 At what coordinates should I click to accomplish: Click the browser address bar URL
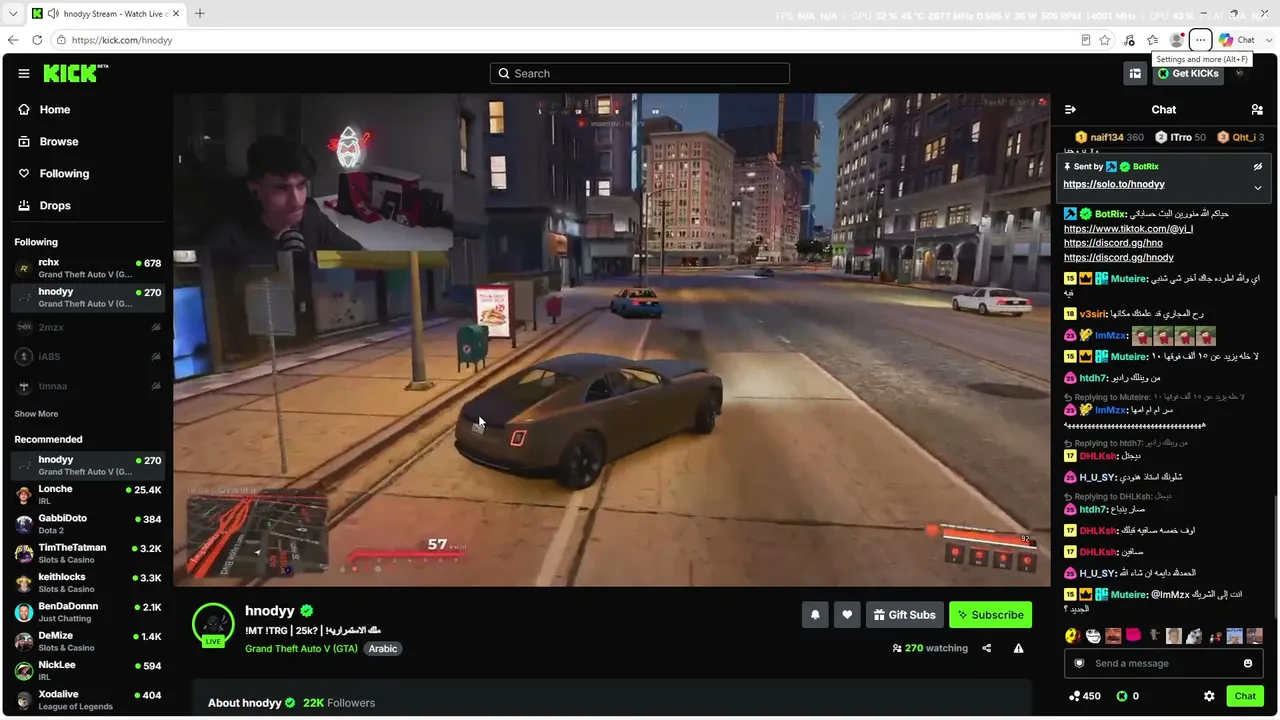pos(122,40)
